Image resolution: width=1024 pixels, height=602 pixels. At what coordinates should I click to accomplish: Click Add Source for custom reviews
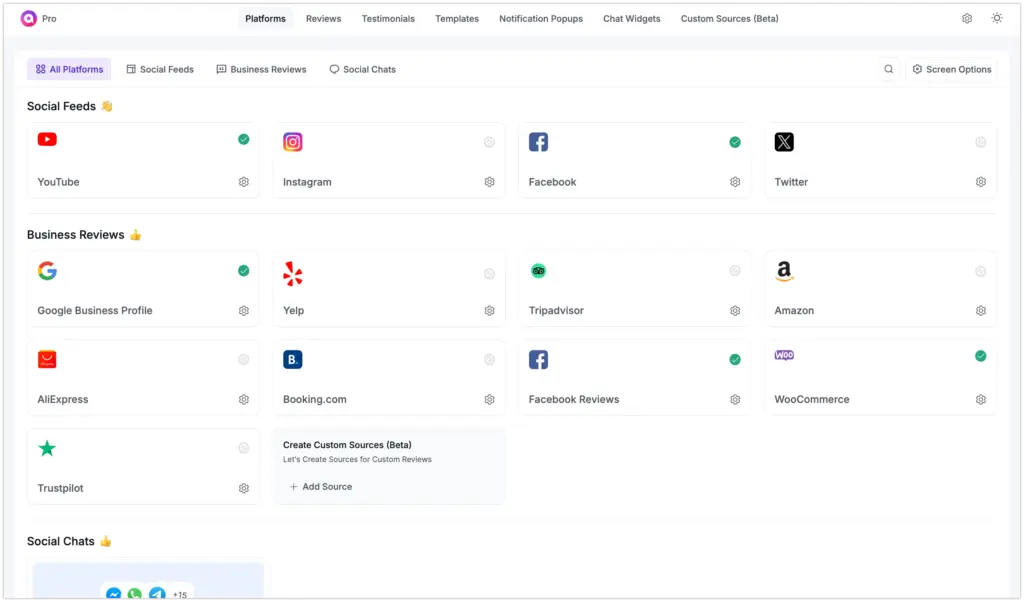pyautogui.click(x=320, y=487)
